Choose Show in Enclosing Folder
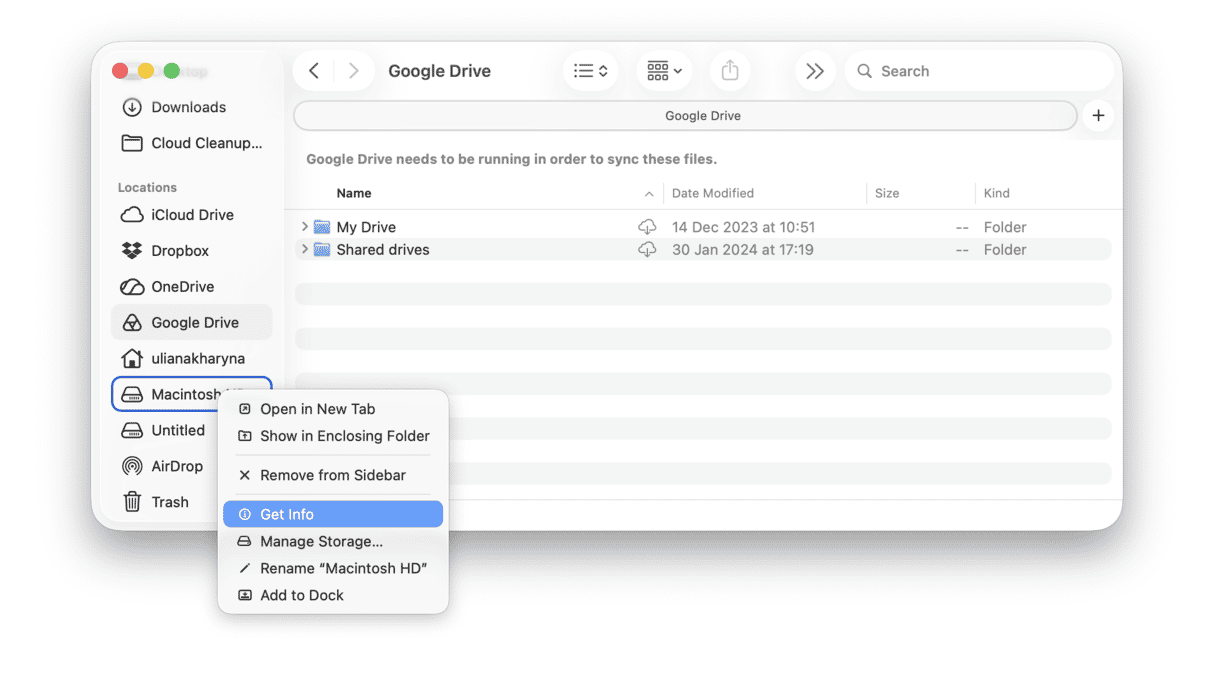 point(333,436)
